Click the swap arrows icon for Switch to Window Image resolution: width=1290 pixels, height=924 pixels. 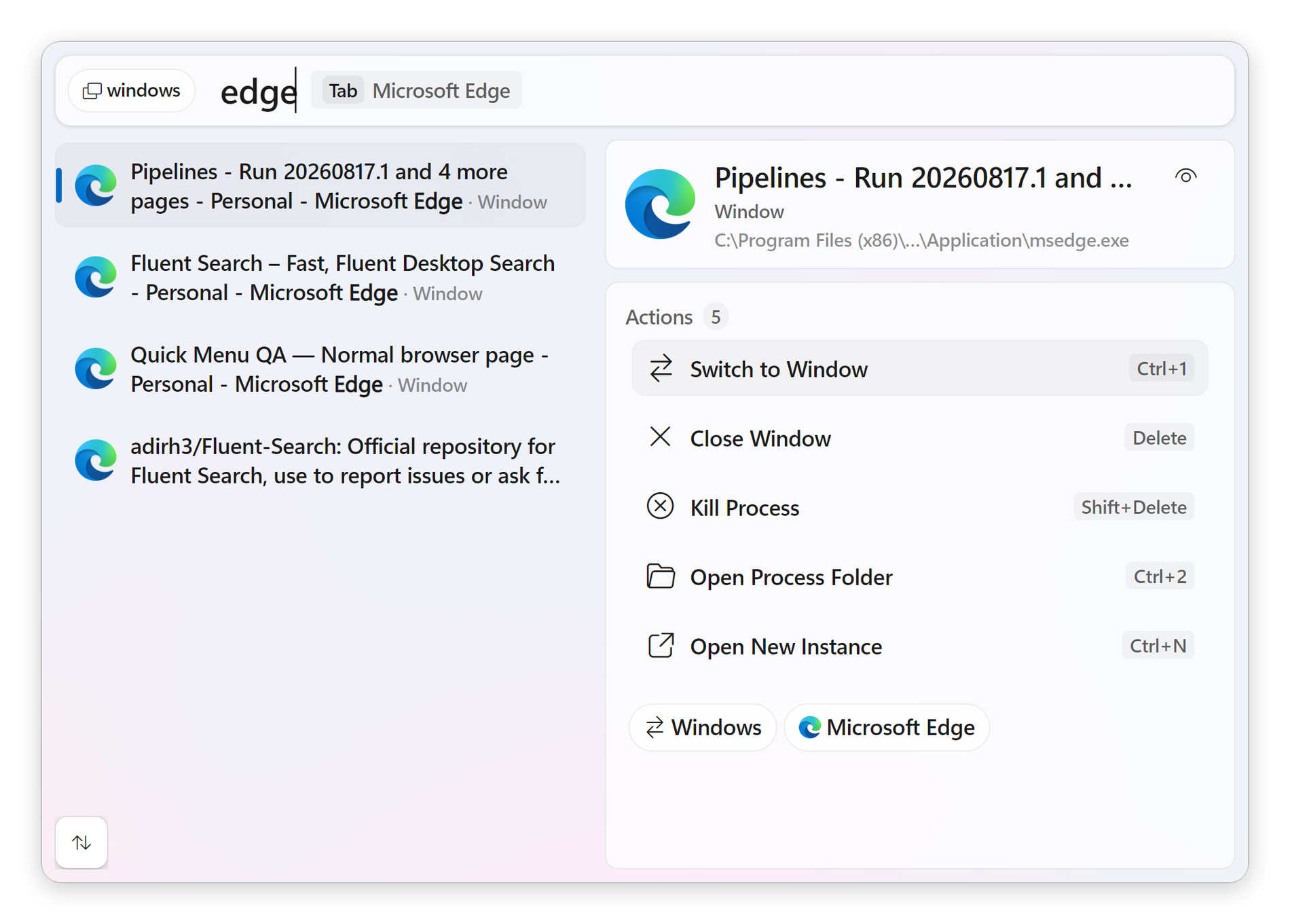click(x=661, y=369)
